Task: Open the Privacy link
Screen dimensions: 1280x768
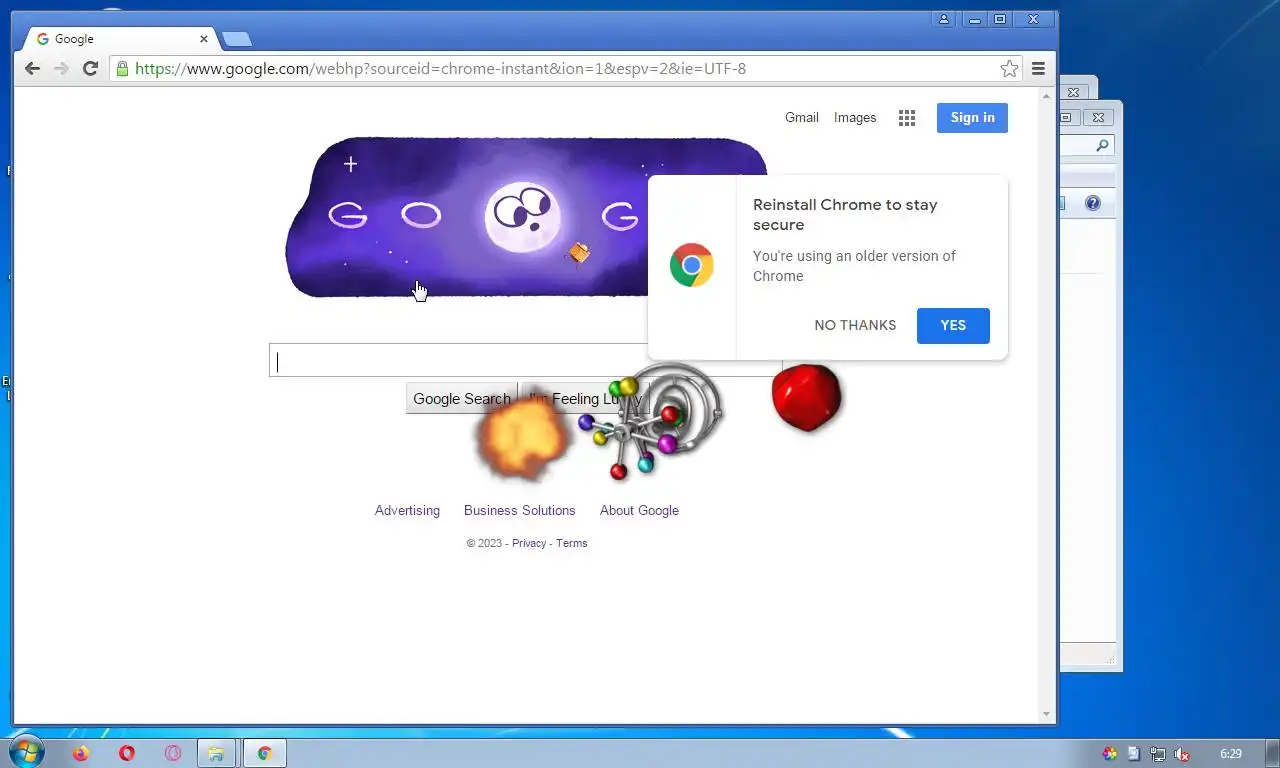Action: click(x=529, y=543)
